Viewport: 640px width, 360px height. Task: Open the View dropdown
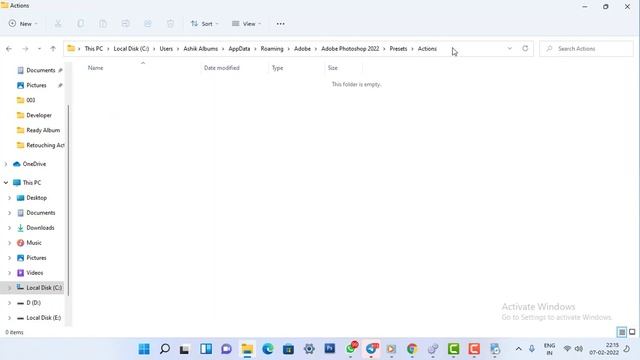coord(247,24)
